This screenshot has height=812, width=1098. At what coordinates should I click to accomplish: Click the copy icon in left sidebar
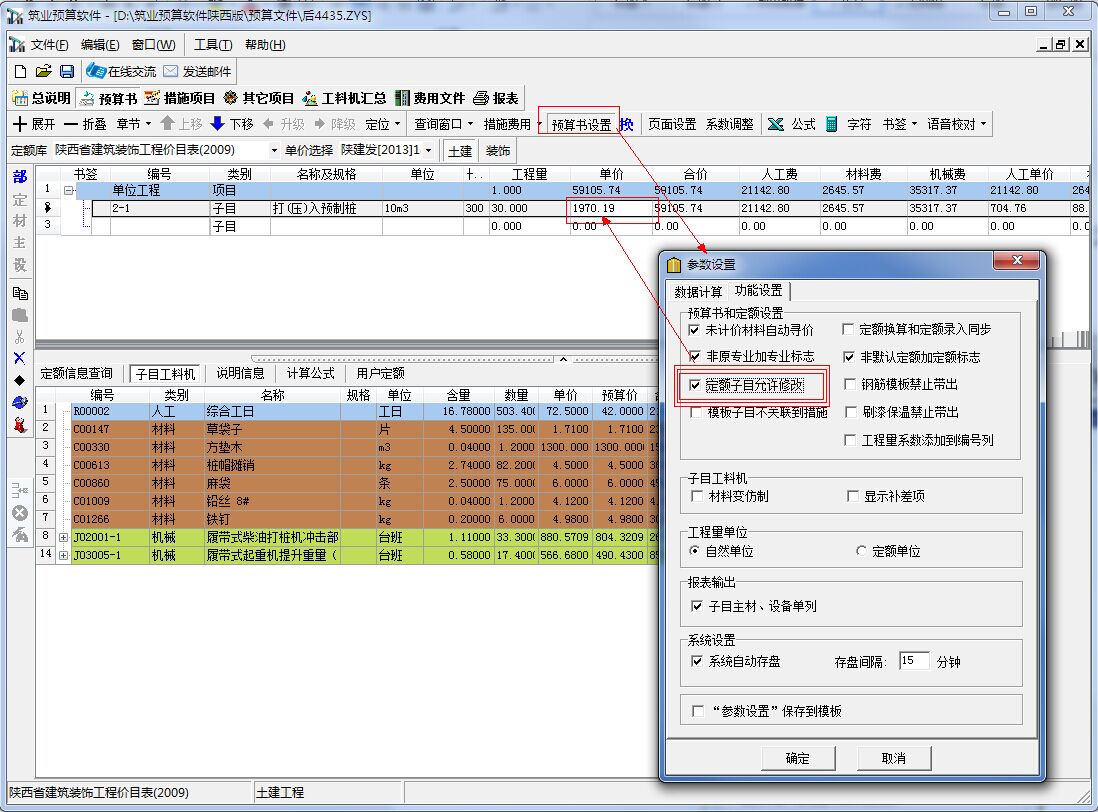[x=19, y=293]
